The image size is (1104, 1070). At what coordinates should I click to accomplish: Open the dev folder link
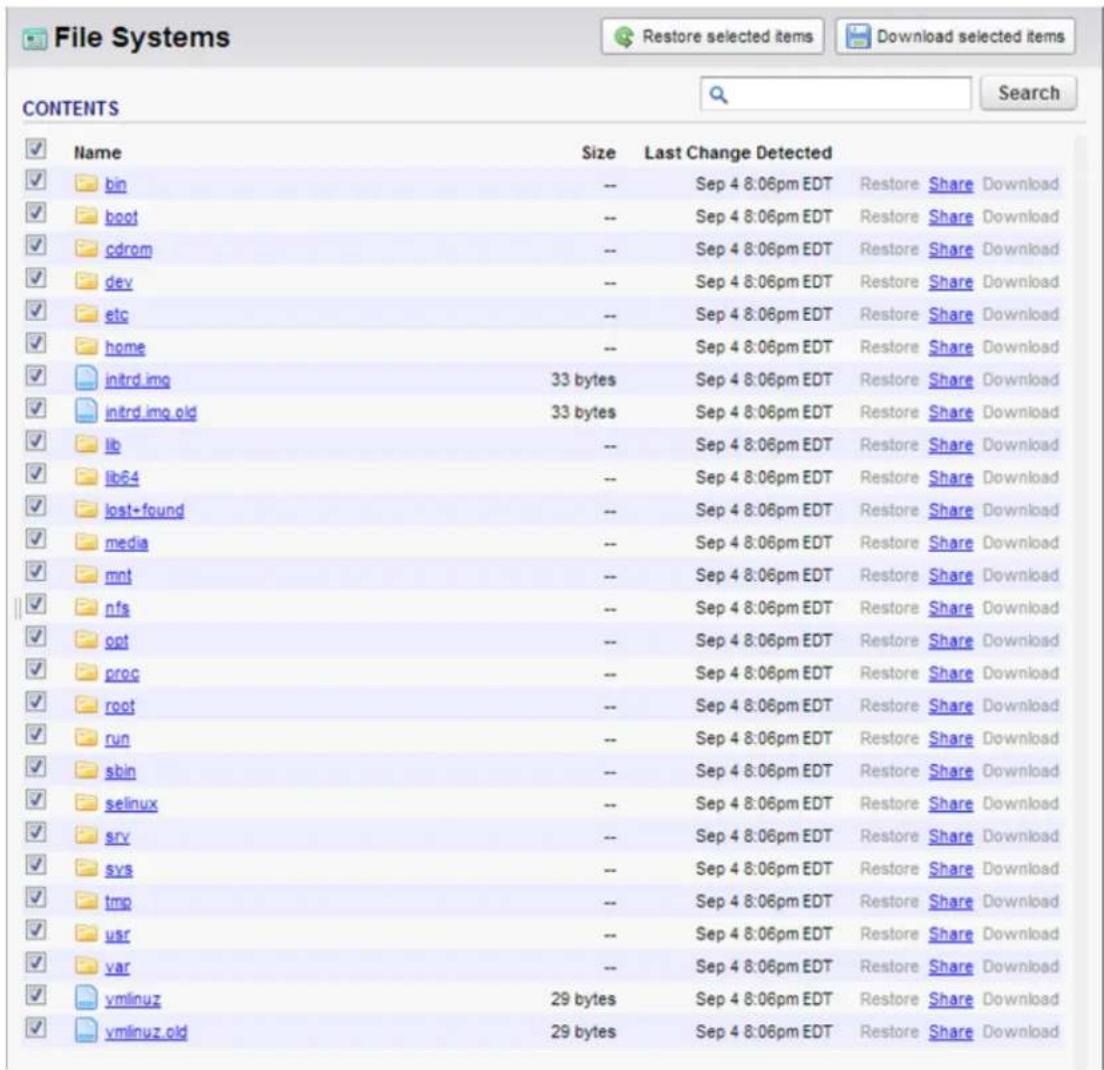[119, 282]
